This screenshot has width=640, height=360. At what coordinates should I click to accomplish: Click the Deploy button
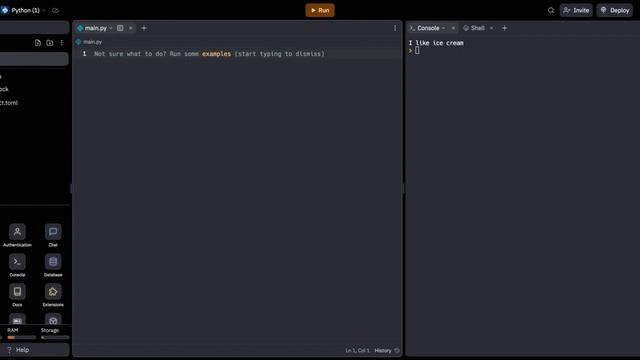615,10
